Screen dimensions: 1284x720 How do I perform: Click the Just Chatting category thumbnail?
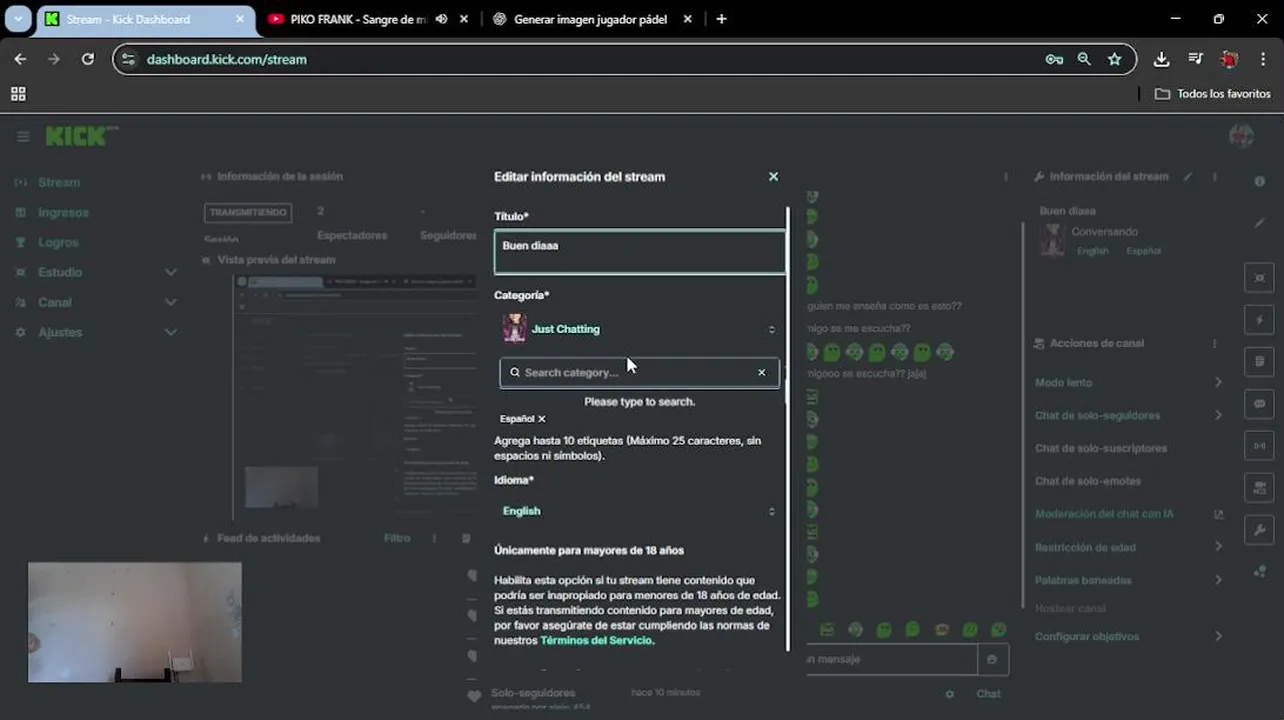(x=514, y=329)
